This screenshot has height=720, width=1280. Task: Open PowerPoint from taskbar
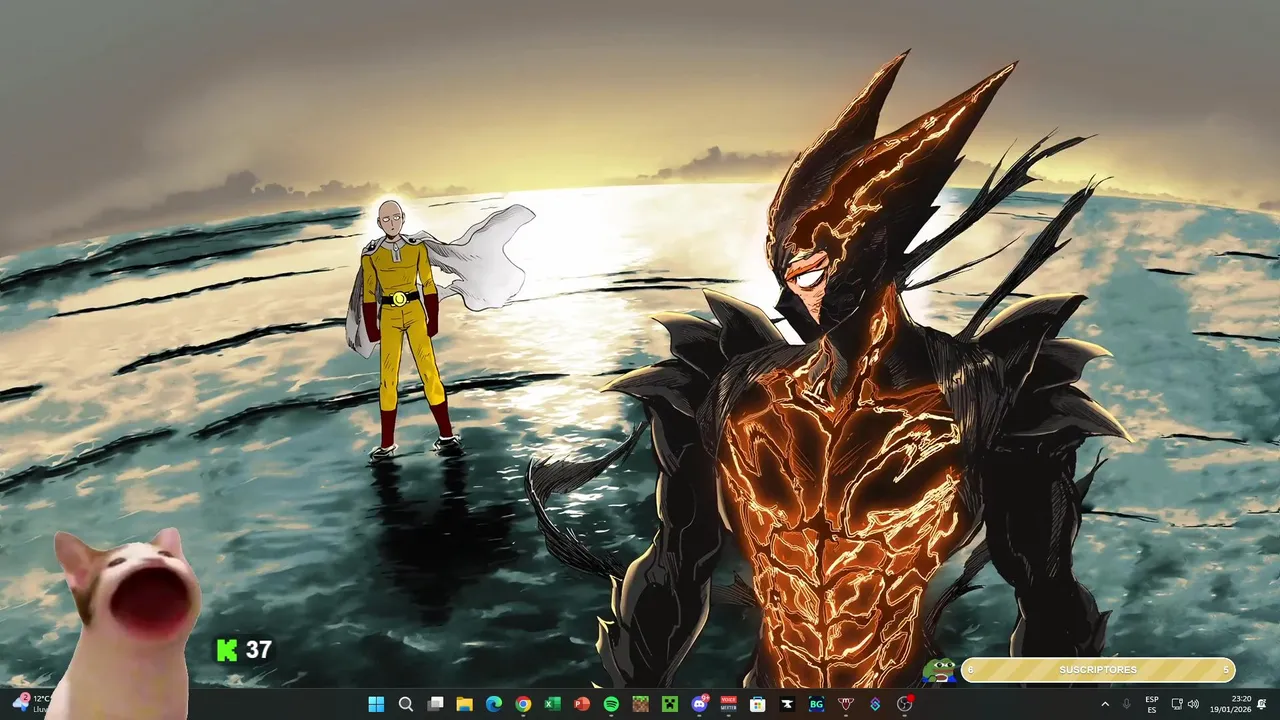pos(582,704)
